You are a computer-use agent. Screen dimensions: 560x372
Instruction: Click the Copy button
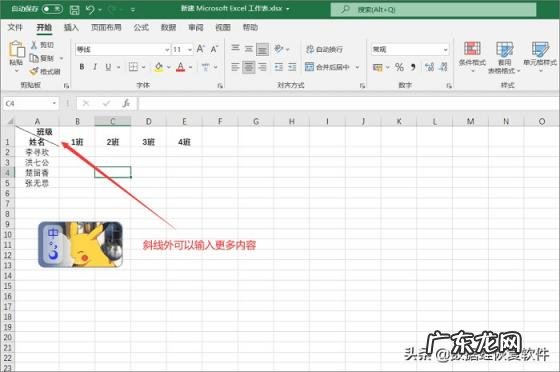tap(42, 58)
